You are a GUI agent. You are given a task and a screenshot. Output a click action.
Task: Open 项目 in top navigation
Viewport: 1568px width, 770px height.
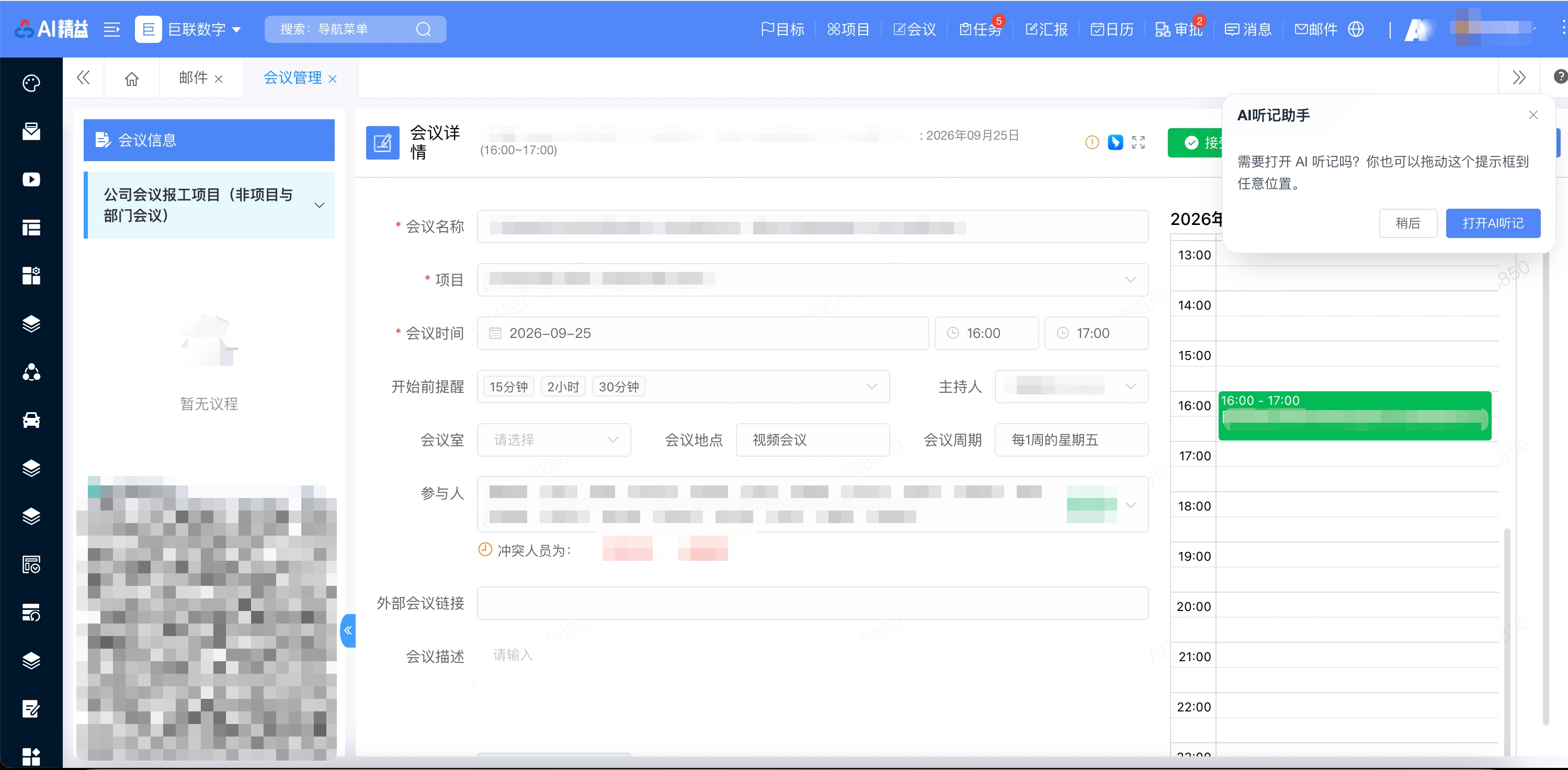848,29
